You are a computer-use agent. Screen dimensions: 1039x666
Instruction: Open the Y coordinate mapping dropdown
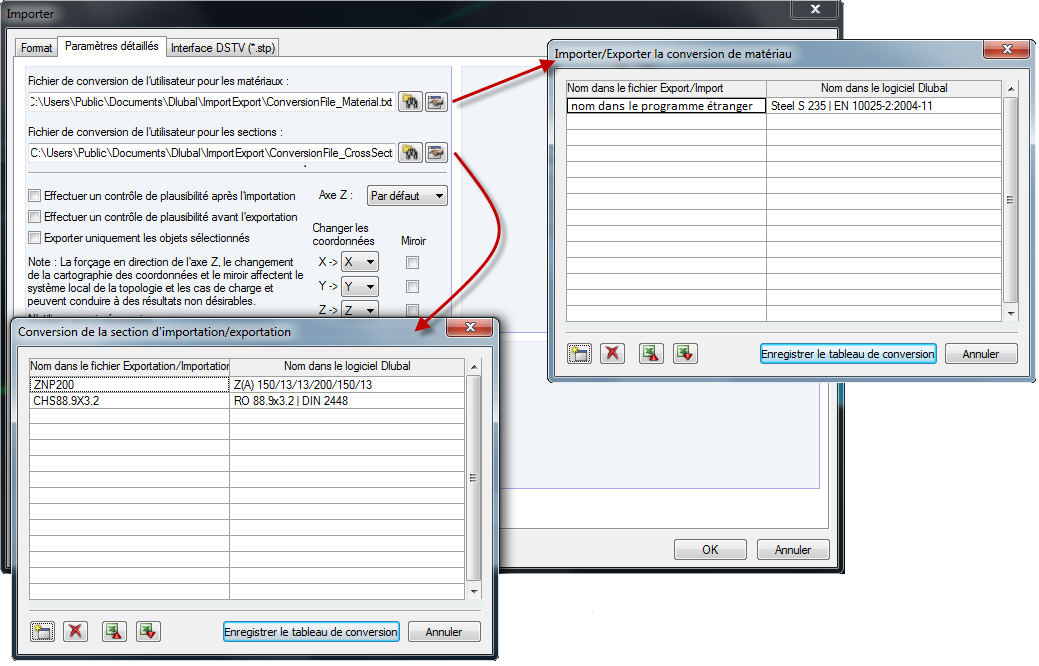point(360,286)
